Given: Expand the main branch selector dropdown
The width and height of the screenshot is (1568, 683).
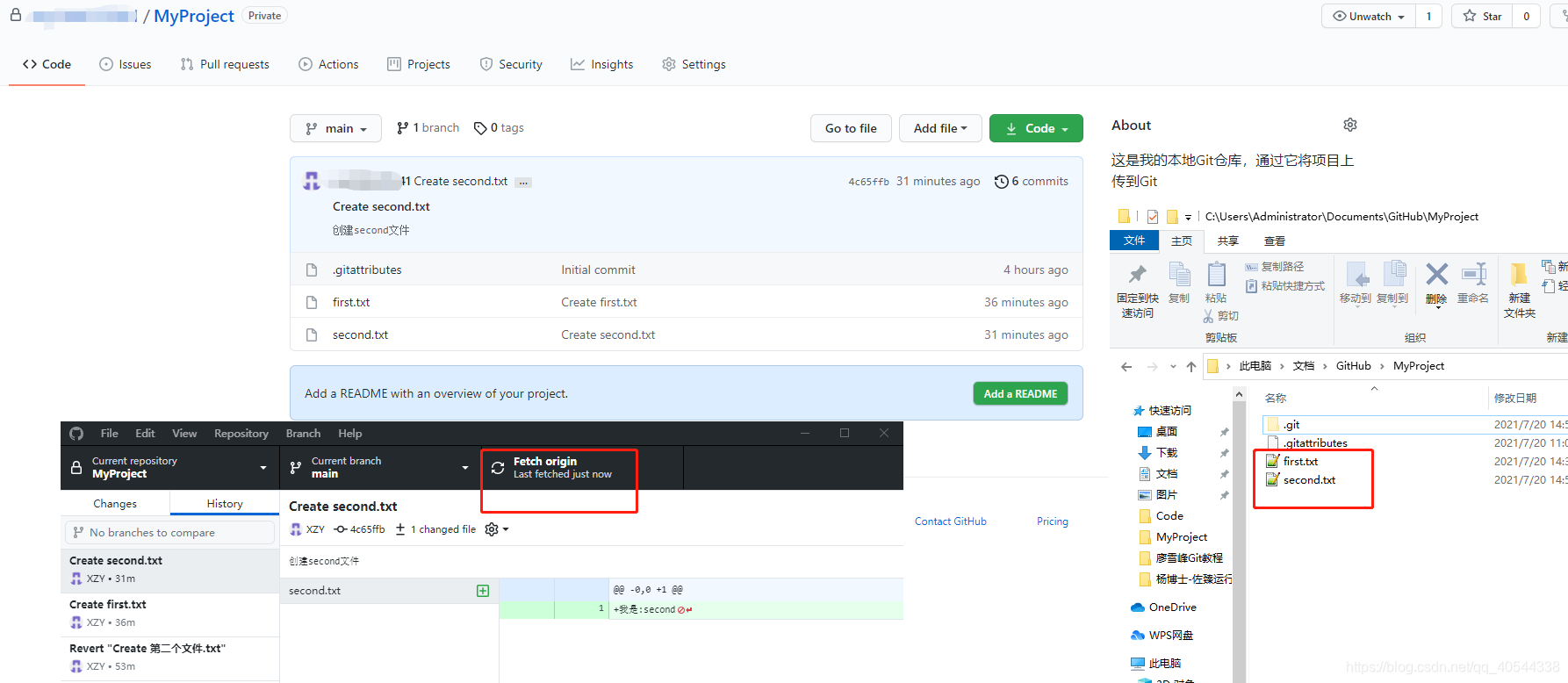Looking at the screenshot, I should pyautogui.click(x=335, y=128).
